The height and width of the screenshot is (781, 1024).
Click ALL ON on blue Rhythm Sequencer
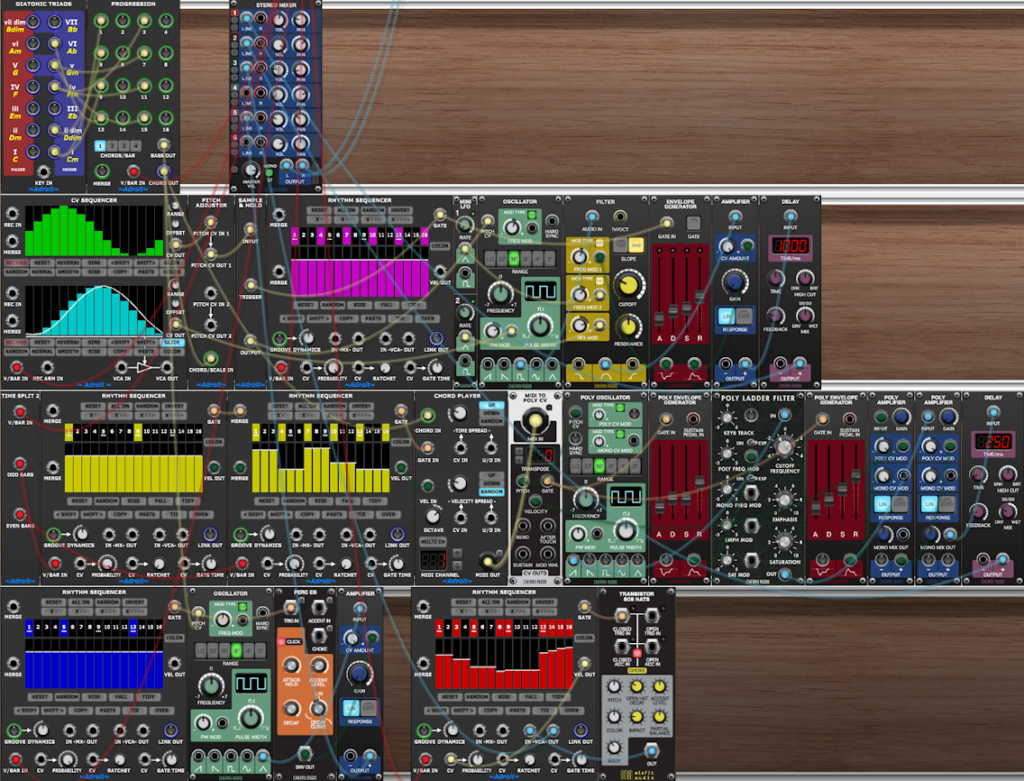click(80, 602)
